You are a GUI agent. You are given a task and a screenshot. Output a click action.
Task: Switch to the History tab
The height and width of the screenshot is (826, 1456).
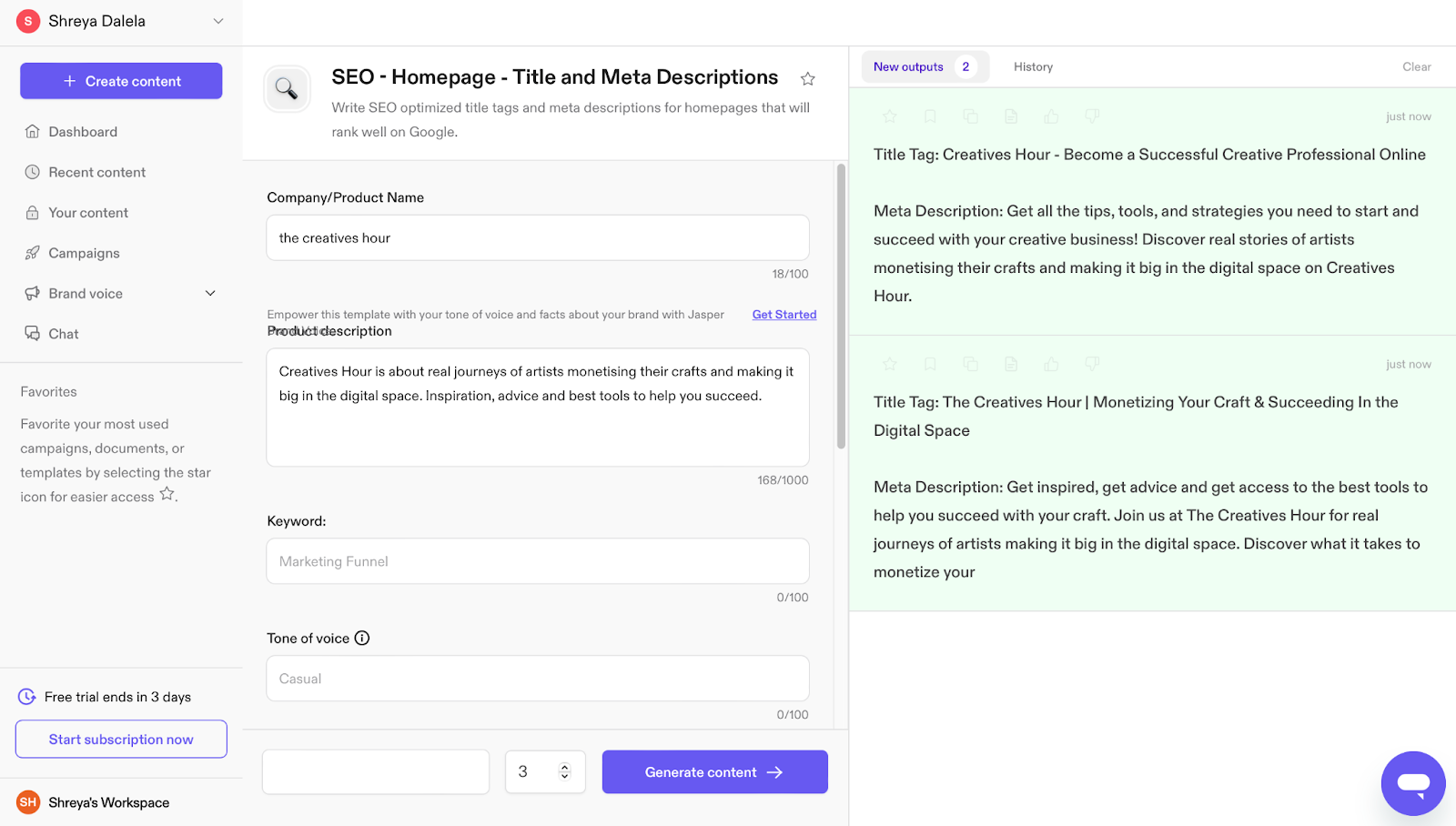pos(1033,66)
